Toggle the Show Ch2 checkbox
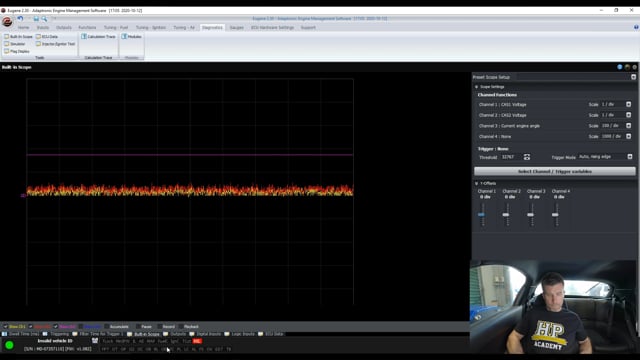This screenshot has width=640, height=360. (31, 327)
